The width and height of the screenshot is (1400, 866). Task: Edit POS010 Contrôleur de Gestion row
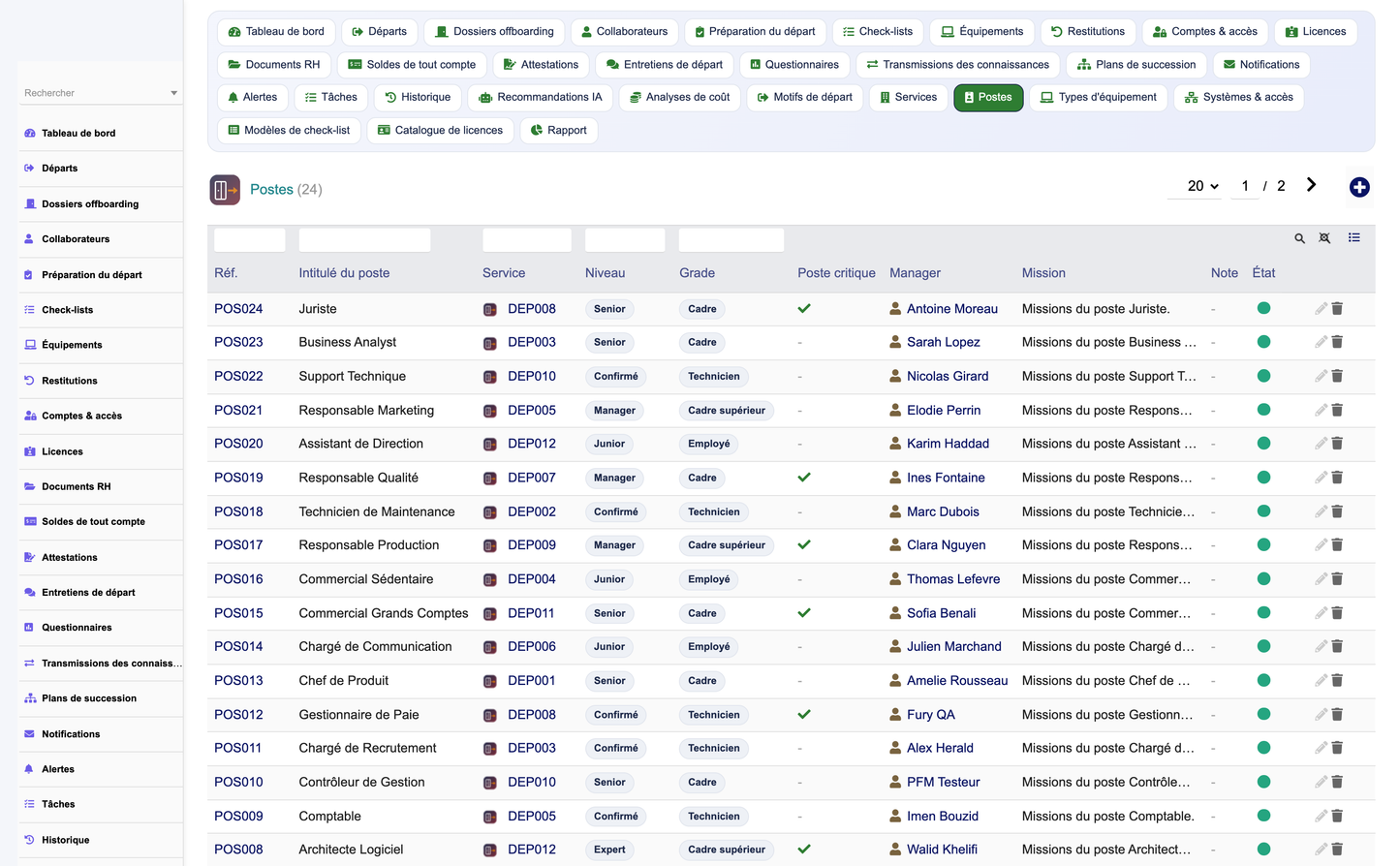click(x=1321, y=782)
